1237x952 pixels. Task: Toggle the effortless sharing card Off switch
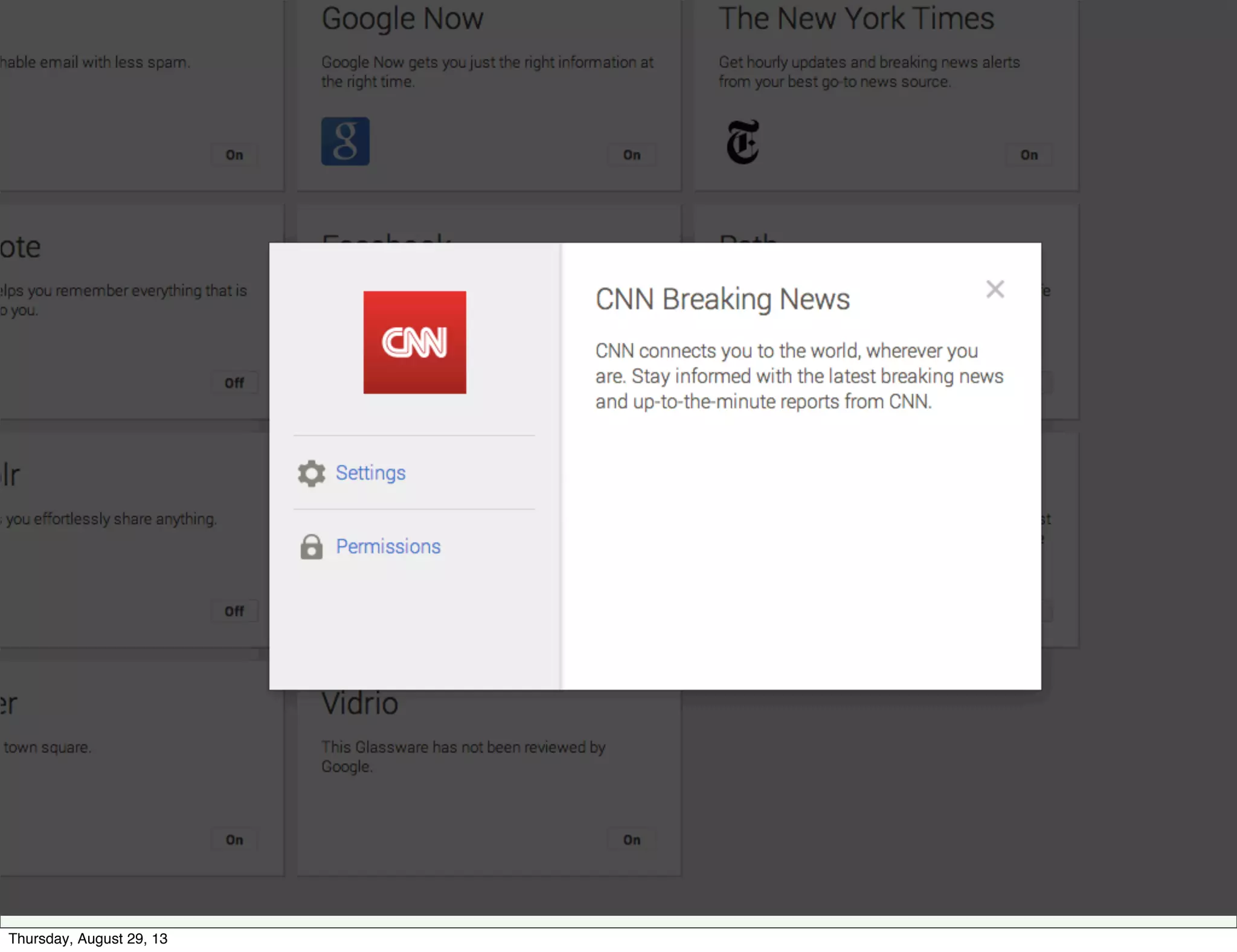[x=234, y=611]
